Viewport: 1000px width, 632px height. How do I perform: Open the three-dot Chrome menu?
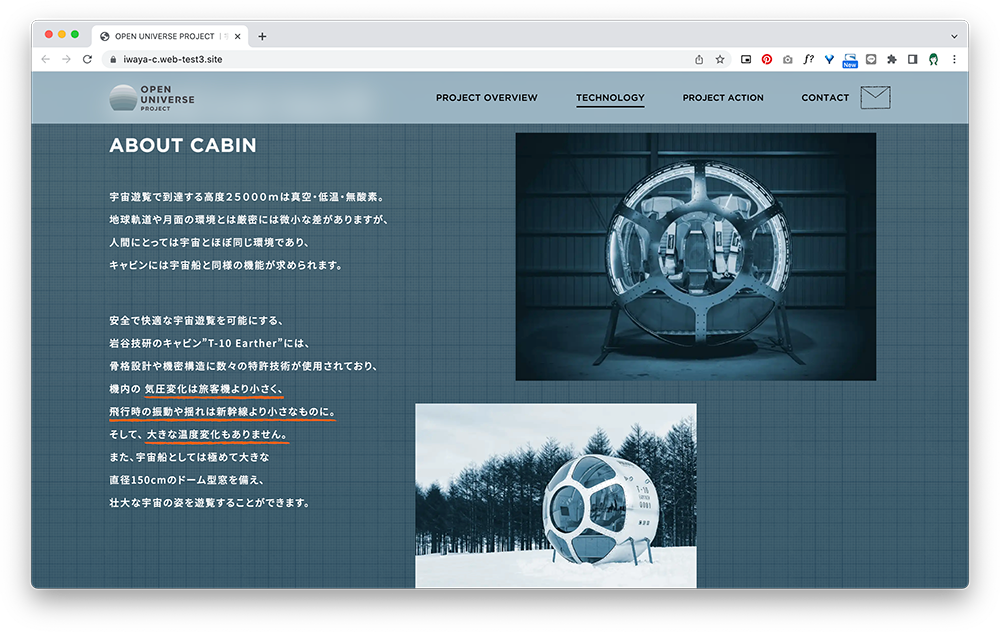[x=953, y=59]
